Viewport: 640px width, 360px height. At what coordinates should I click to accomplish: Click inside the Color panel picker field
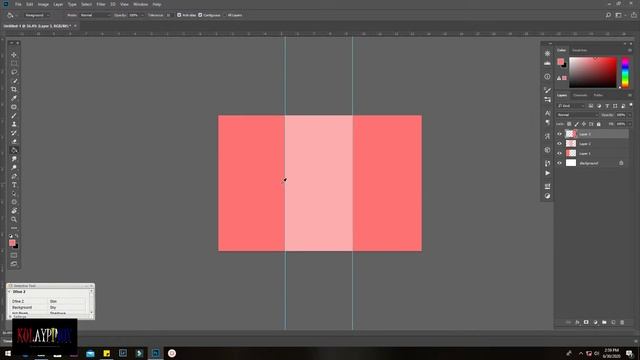tap(593, 73)
